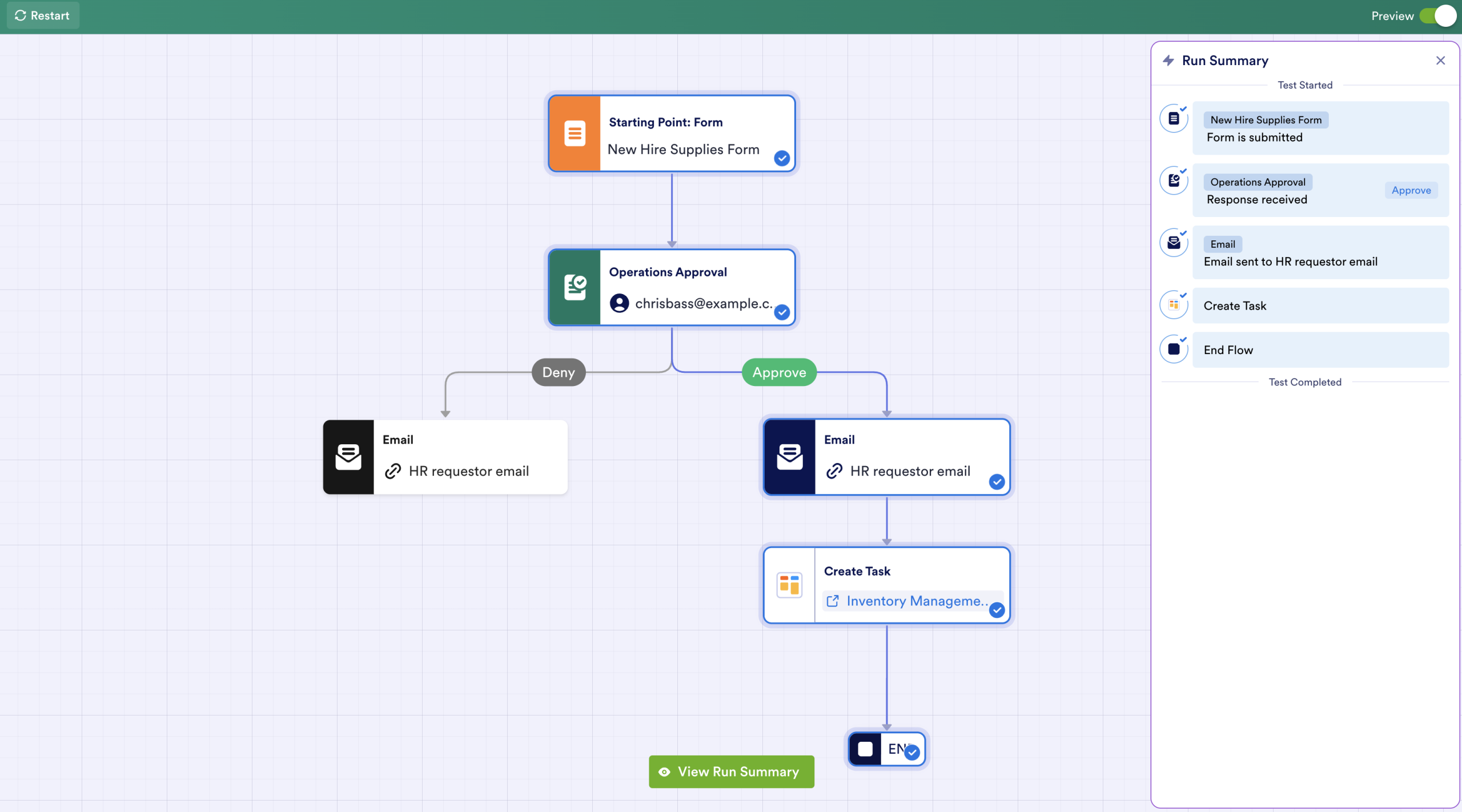The image size is (1462, 812).
Task: Click the lightning icon beside Run Summary title
Action: click(1167, 61)
